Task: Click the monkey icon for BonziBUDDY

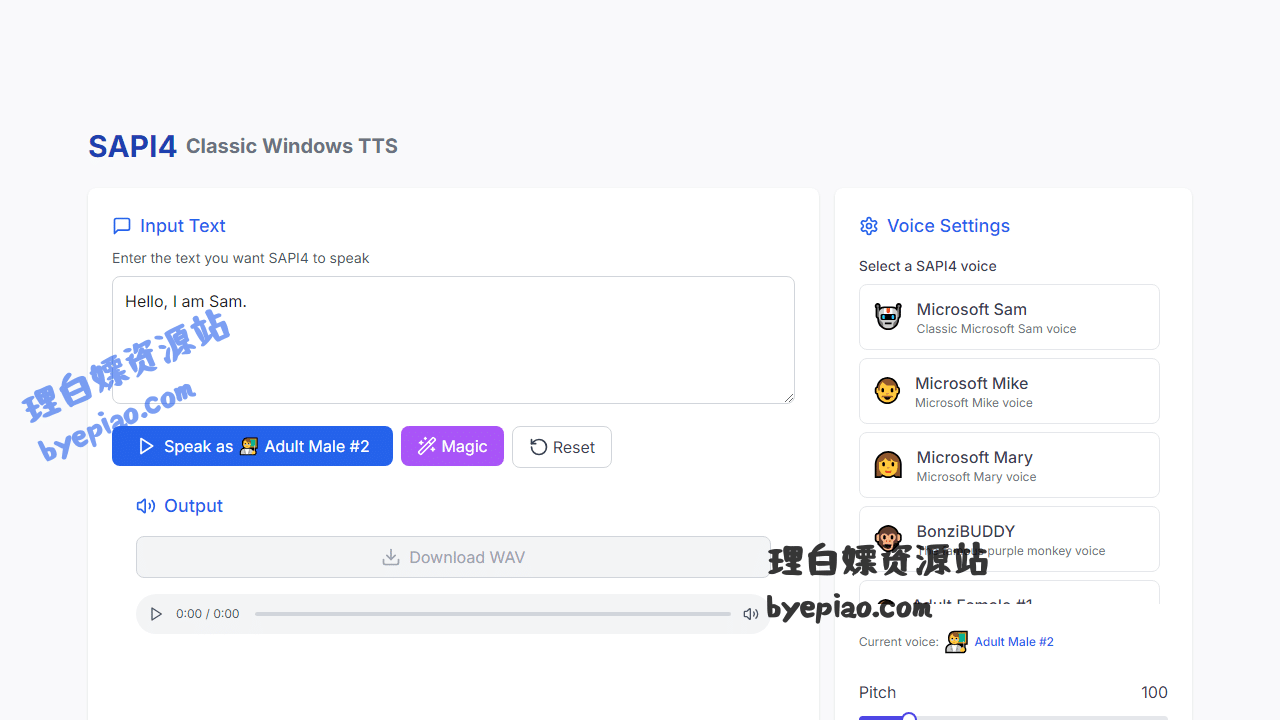Action: [888, 539]
